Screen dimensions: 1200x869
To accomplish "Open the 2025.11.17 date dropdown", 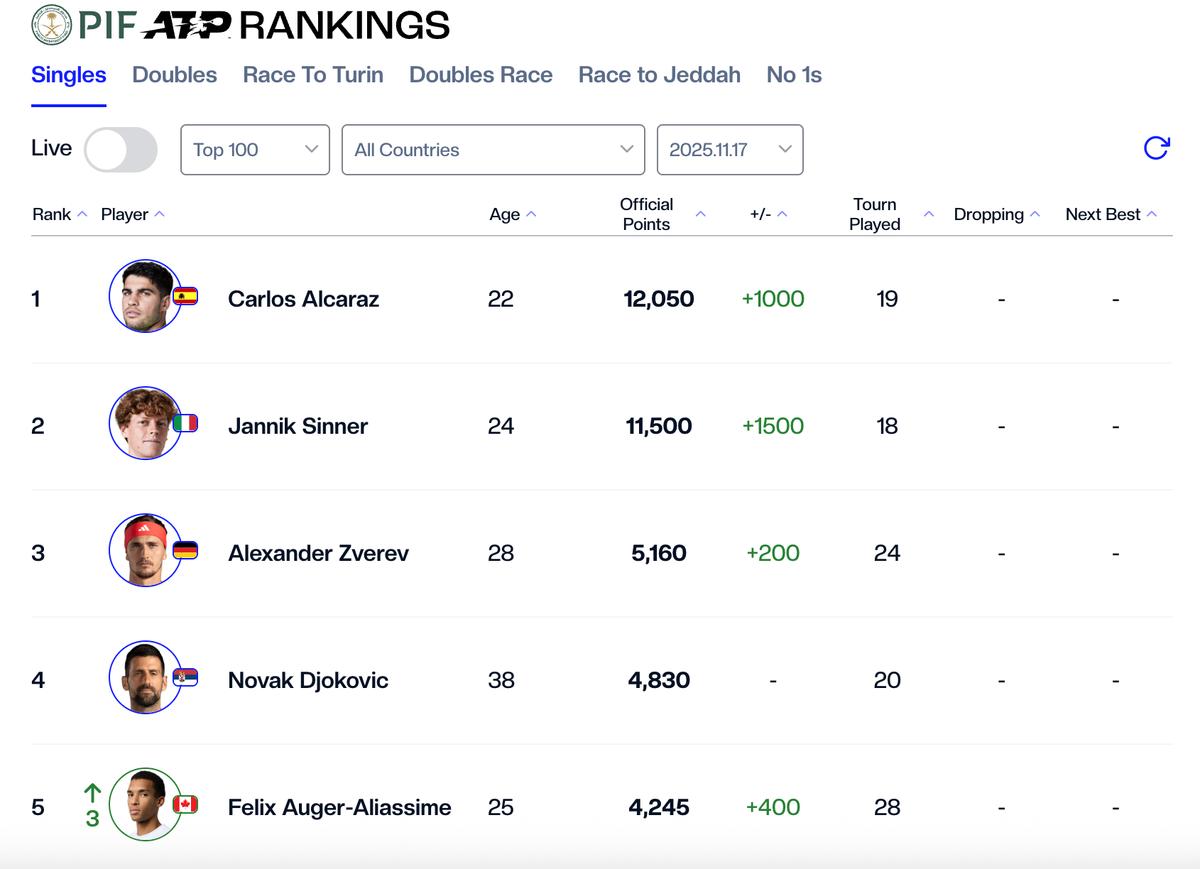I will click(728, 148).
